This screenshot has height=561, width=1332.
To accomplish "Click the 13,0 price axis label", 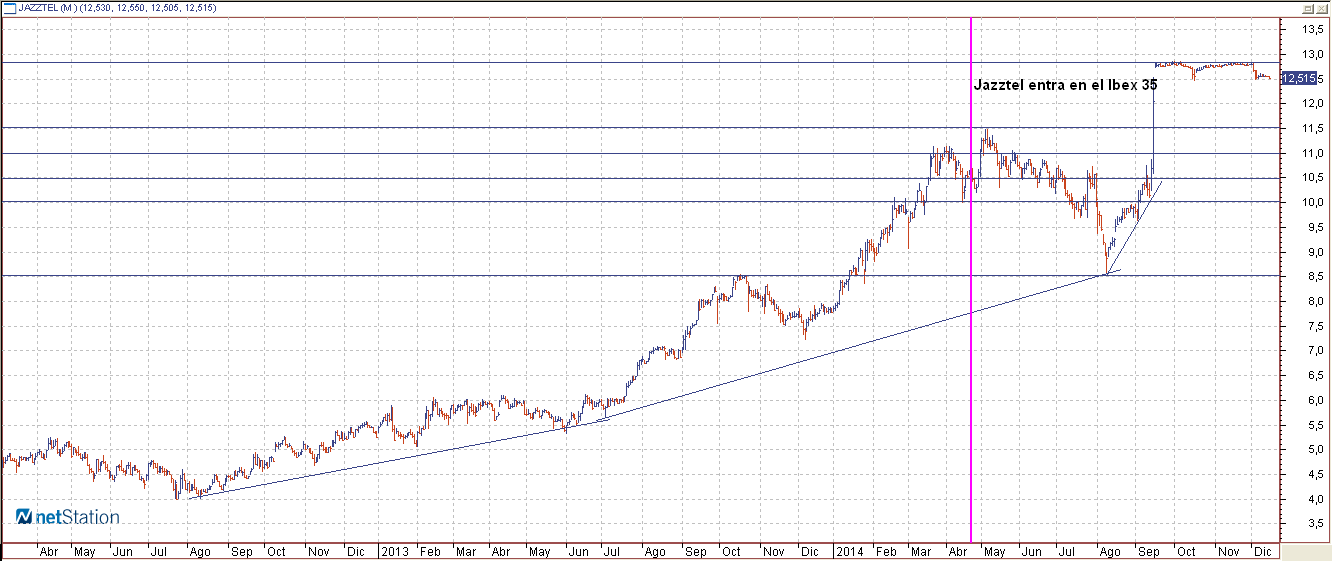I will [1313, 54].
